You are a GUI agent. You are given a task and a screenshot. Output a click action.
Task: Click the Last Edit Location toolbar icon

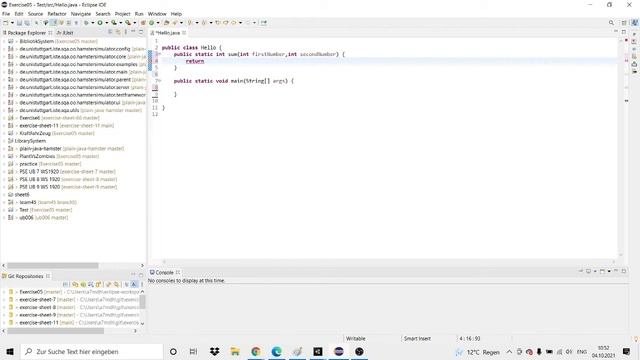(x=218, y=23)
